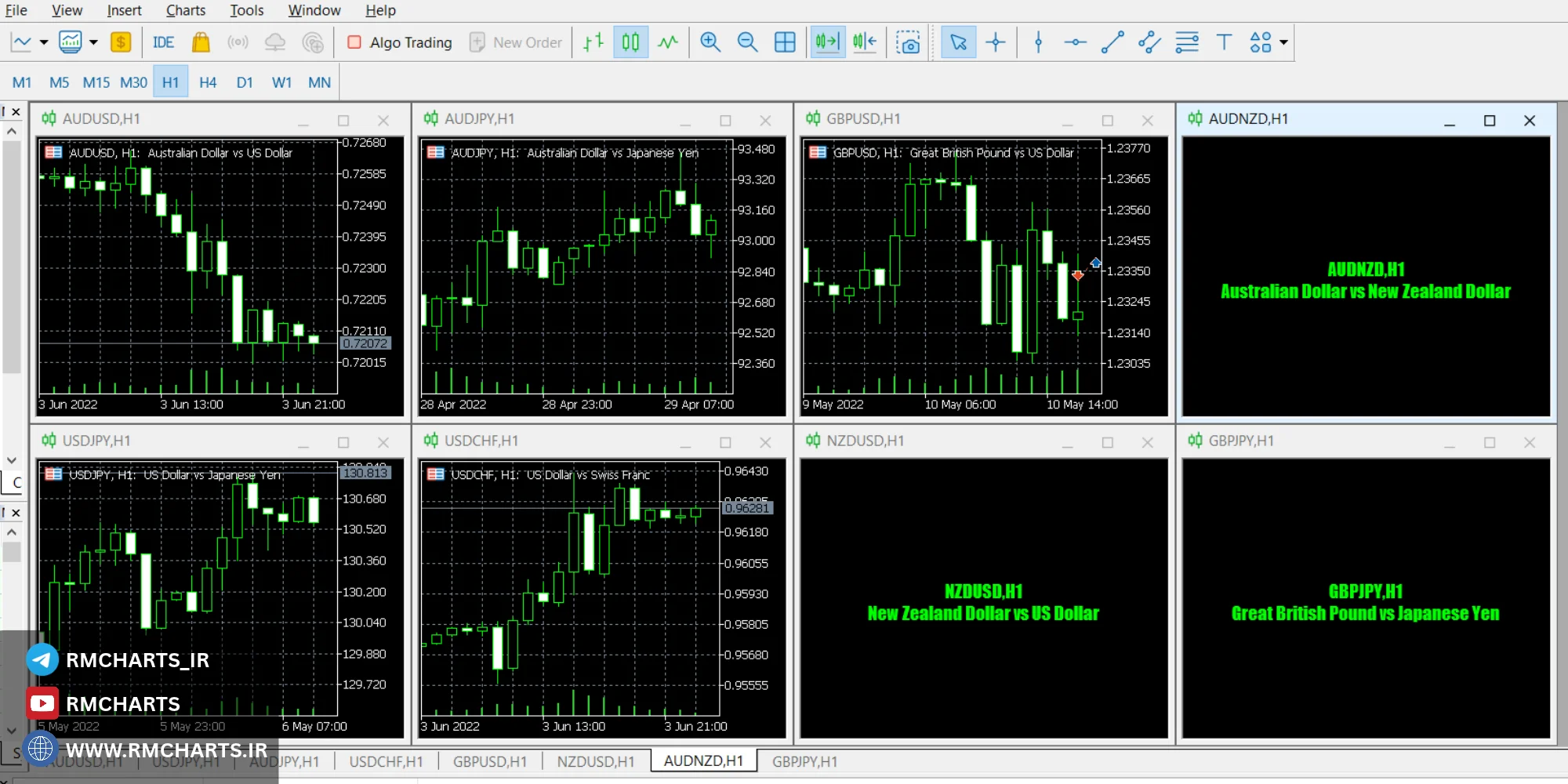Open the IDE MetaEditor button
The height and width of the screenshot is (784, 1568).
[x=163, y=42]
